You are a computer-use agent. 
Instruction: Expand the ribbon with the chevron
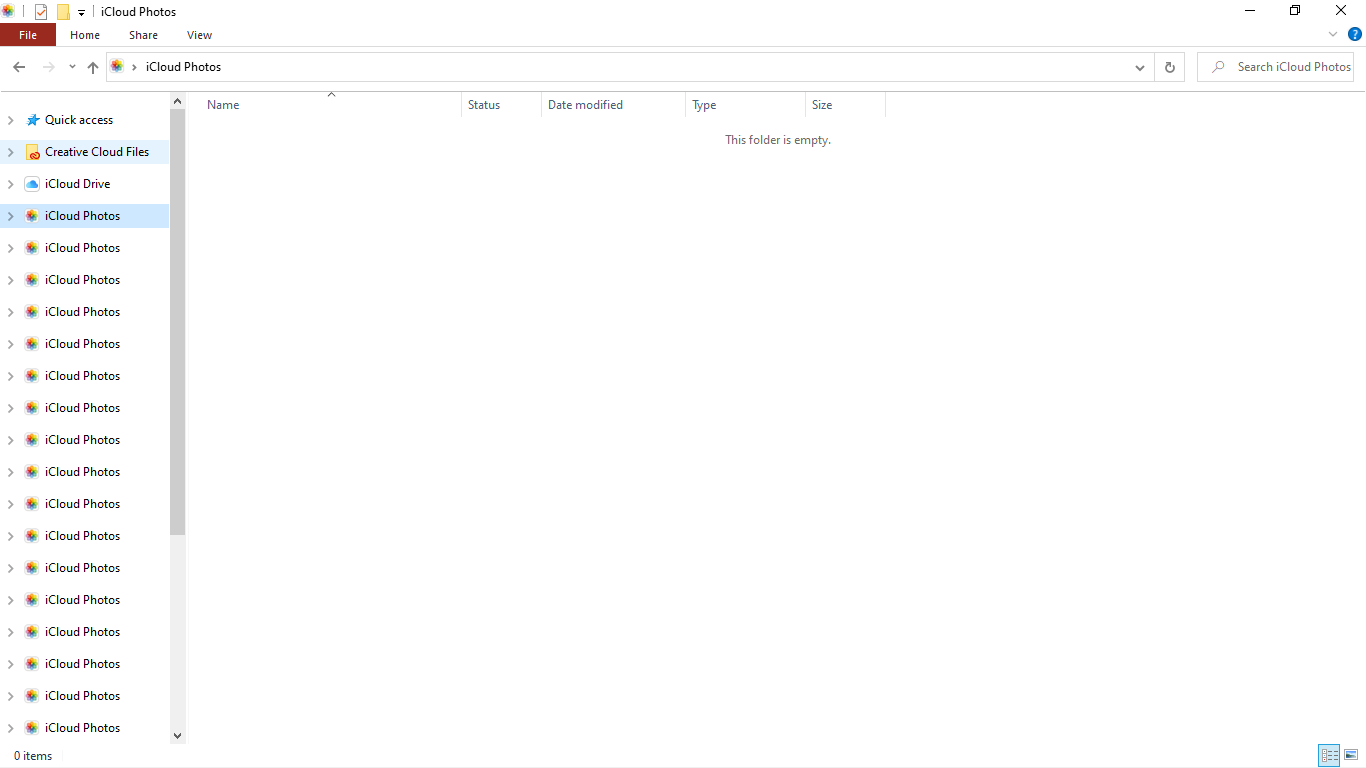click(1333, 34)
